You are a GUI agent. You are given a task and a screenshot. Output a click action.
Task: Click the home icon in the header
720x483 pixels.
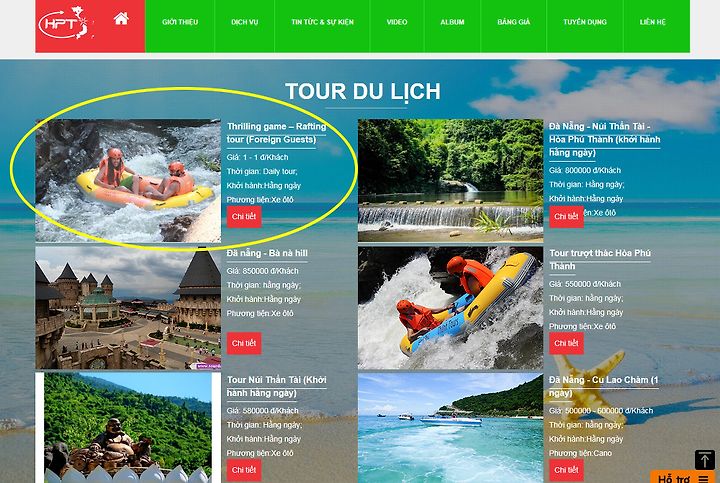pyautogui.click(x=121, y=19)
